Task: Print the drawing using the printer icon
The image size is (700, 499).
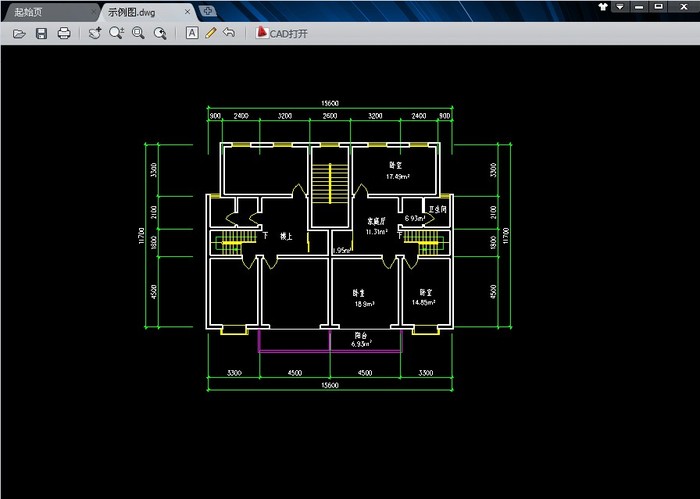Action: pyautogui.click(x=64, y=33)
